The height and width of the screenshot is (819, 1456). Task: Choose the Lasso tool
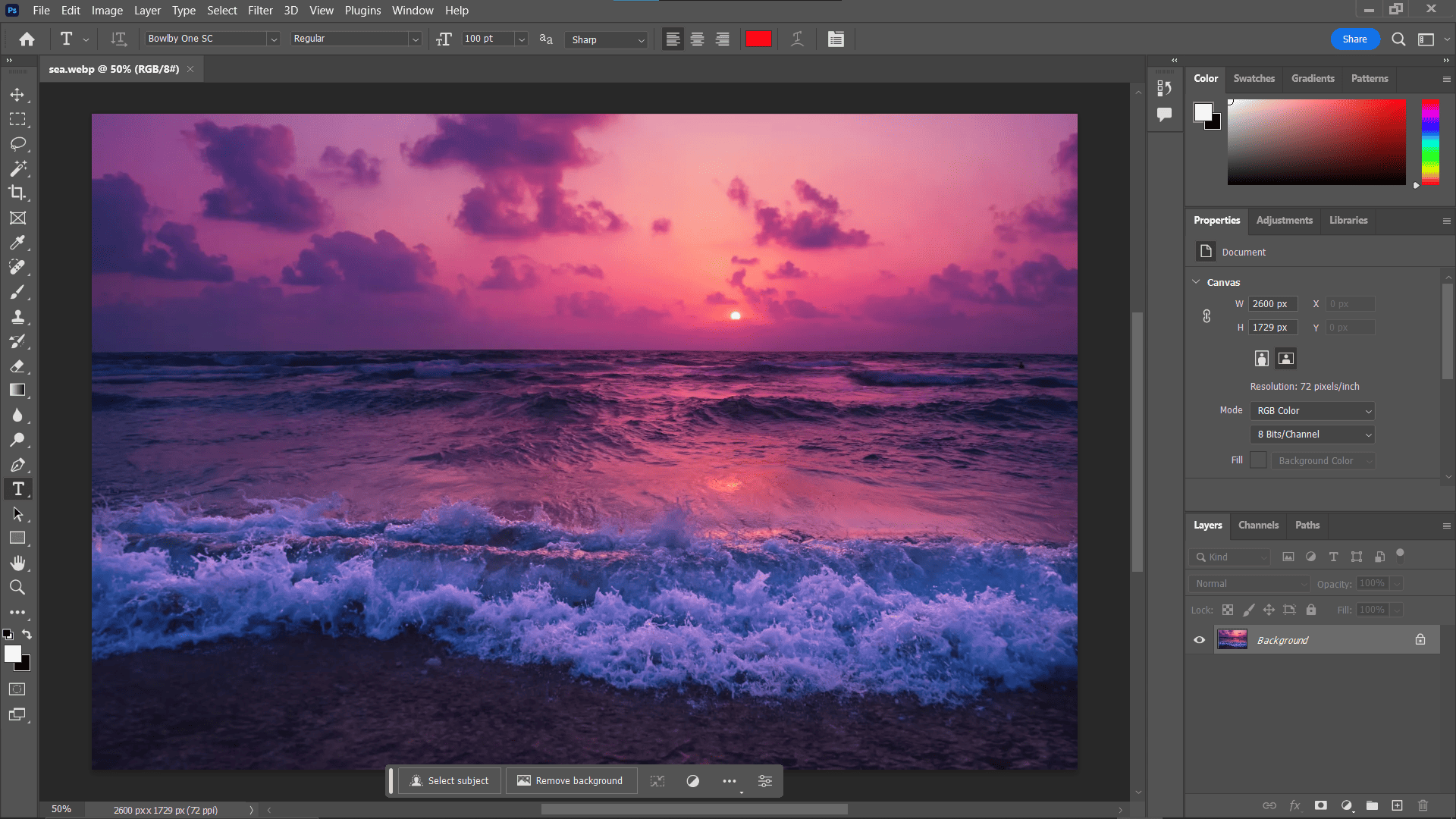pos(19,144)
